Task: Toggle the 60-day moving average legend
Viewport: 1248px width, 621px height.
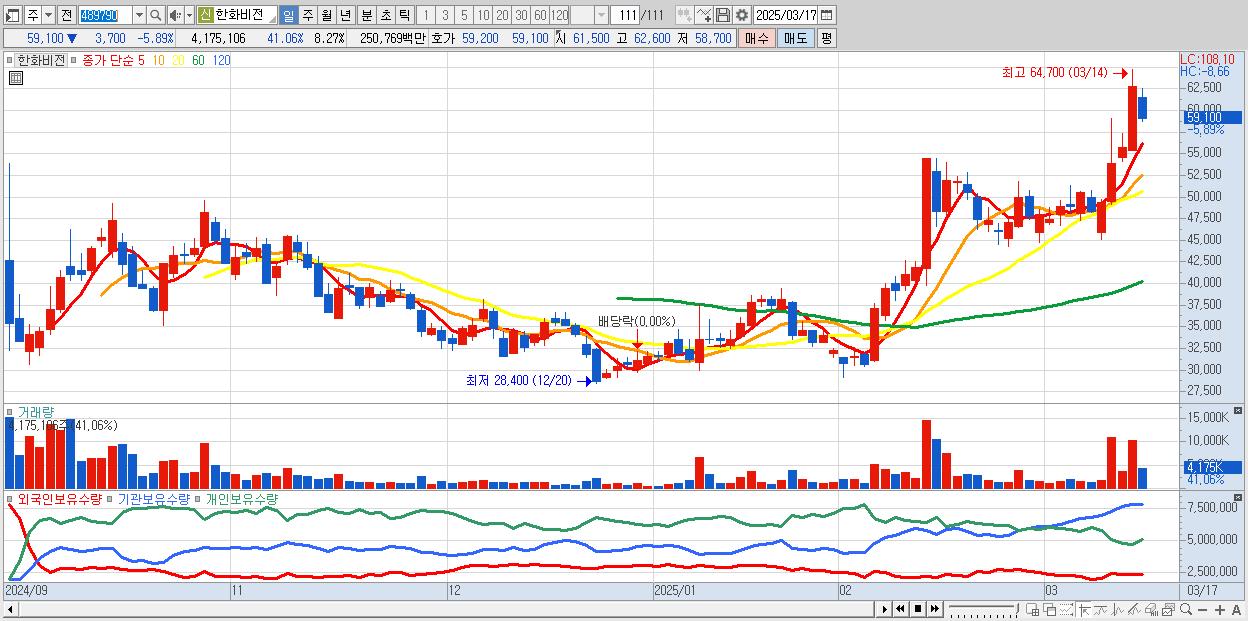Action: (x=198, y=60)
